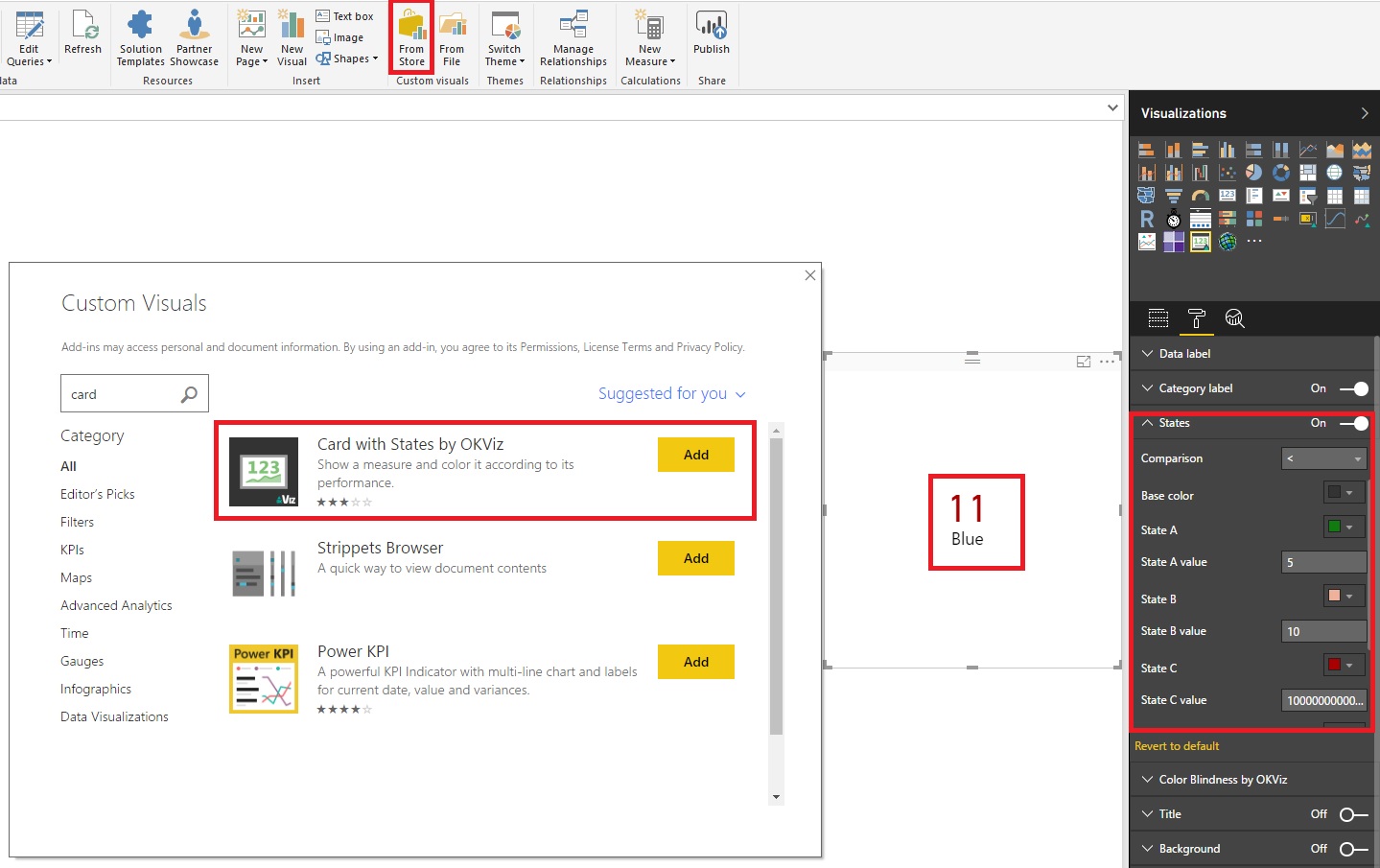Select the funnel visualization icon
This screenshot has width=1380, height=868.
[x=1173, y=196]
